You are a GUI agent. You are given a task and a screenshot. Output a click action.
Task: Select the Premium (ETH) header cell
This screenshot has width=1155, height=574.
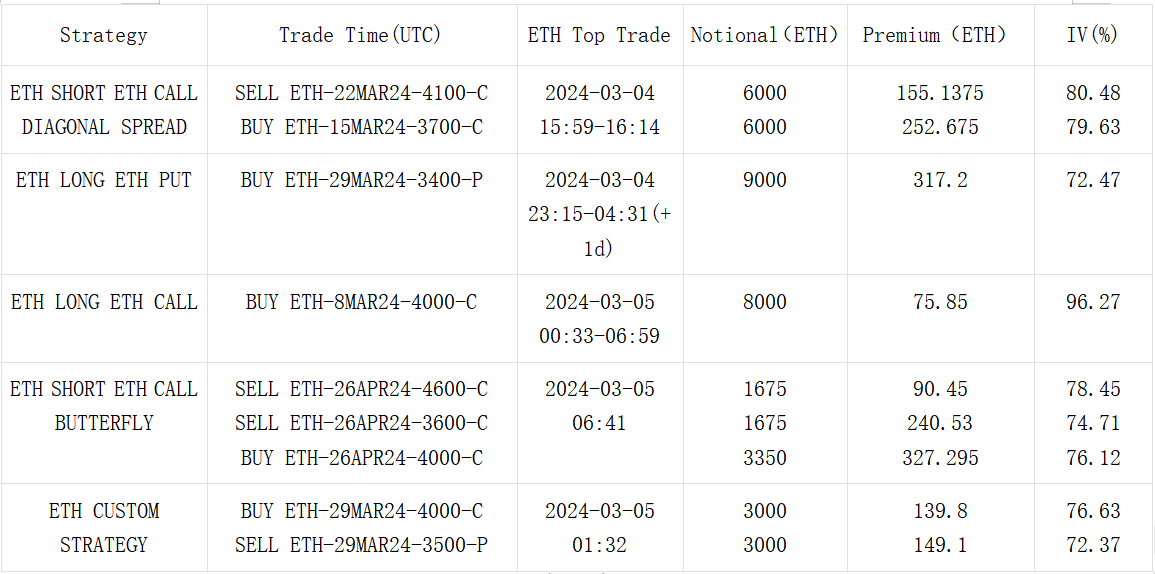coord(940,35)
